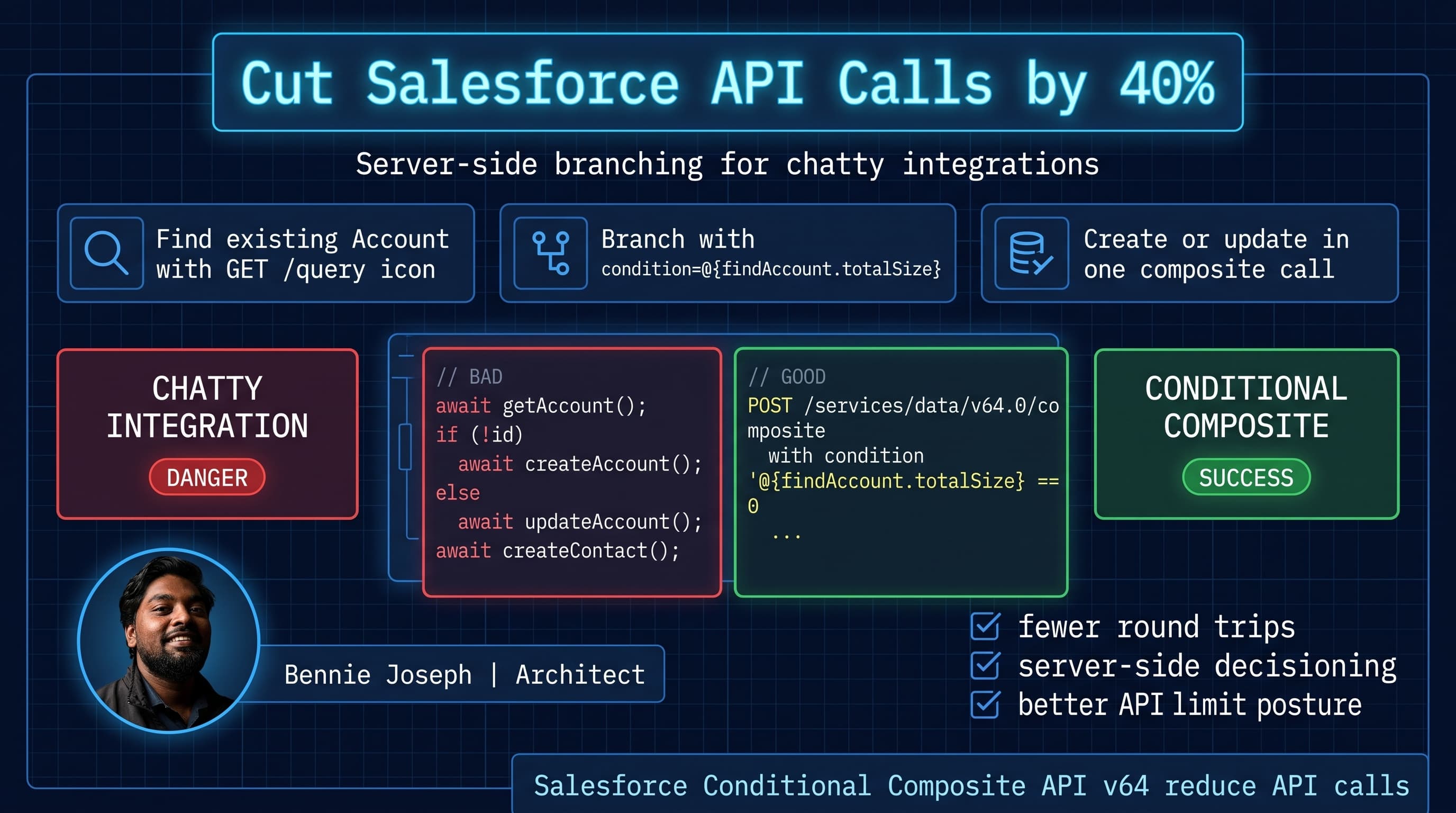
Task: Click the checkbox beside 'fewer round trips'
Action: point(985,627)
